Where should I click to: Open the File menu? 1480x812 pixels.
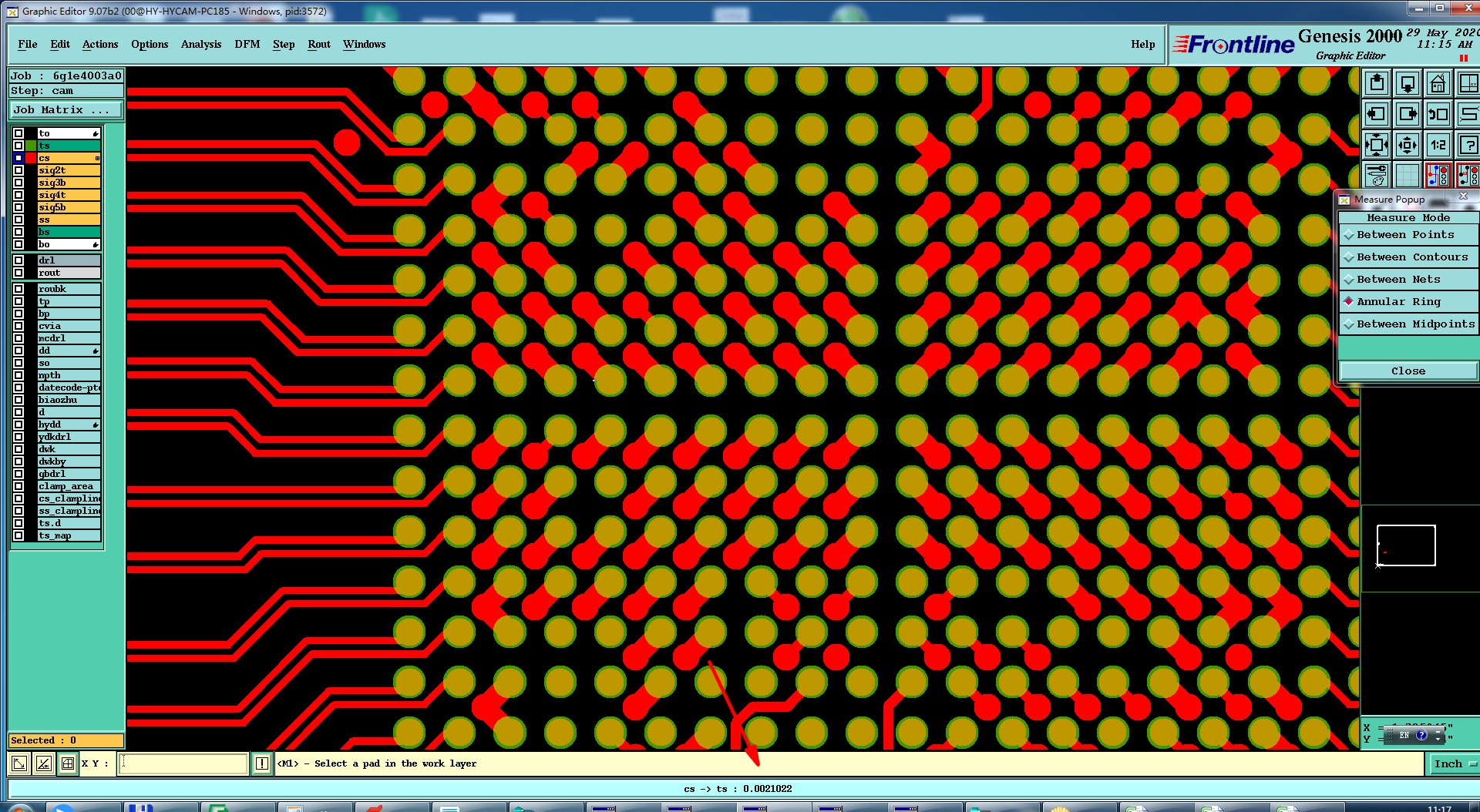tap(27, 44)
